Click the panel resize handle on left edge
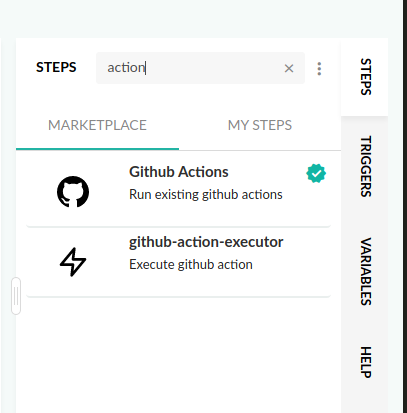407x413 pixels. point(16,296)
